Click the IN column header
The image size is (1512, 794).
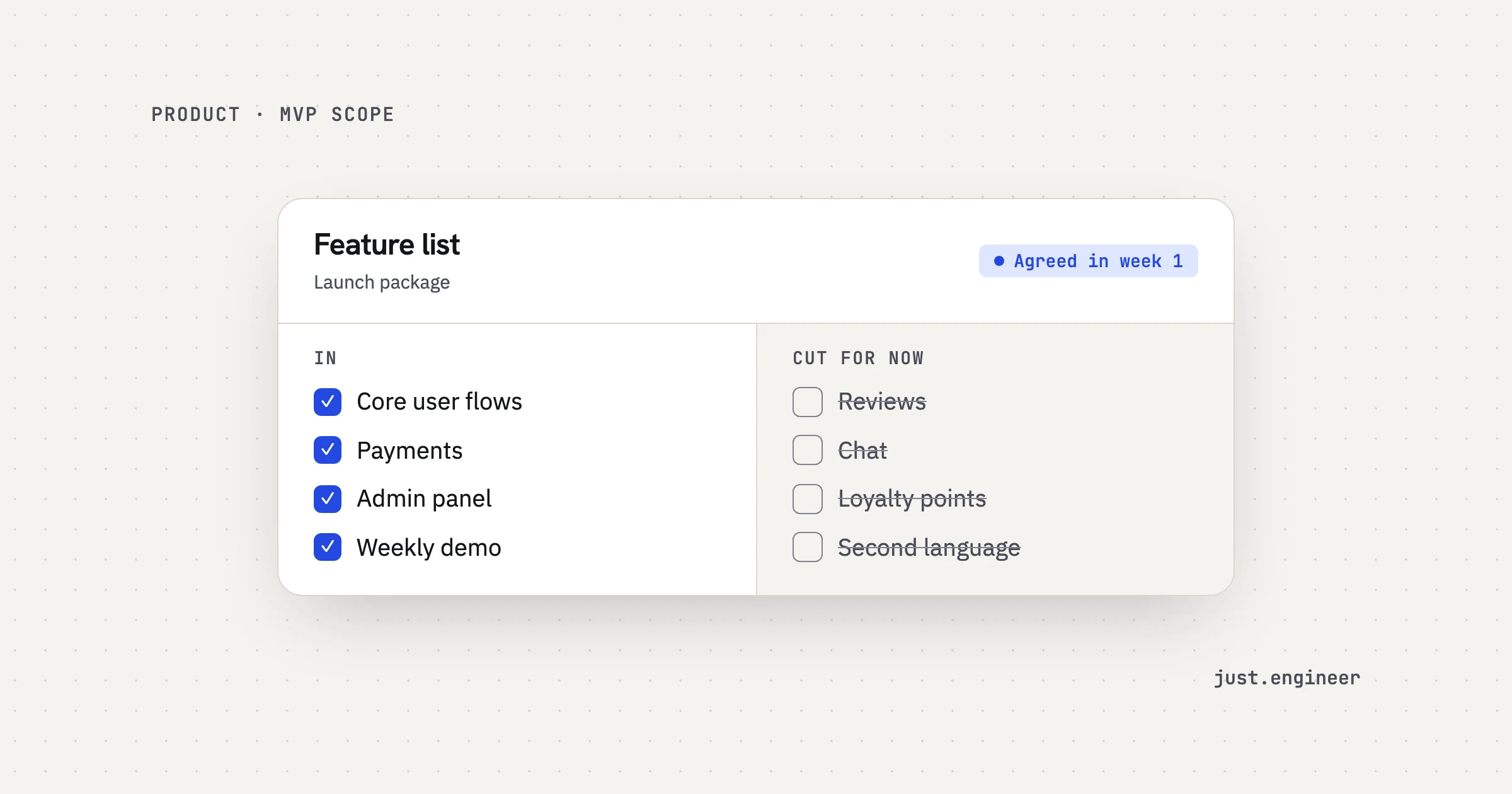tap(326, 358)
